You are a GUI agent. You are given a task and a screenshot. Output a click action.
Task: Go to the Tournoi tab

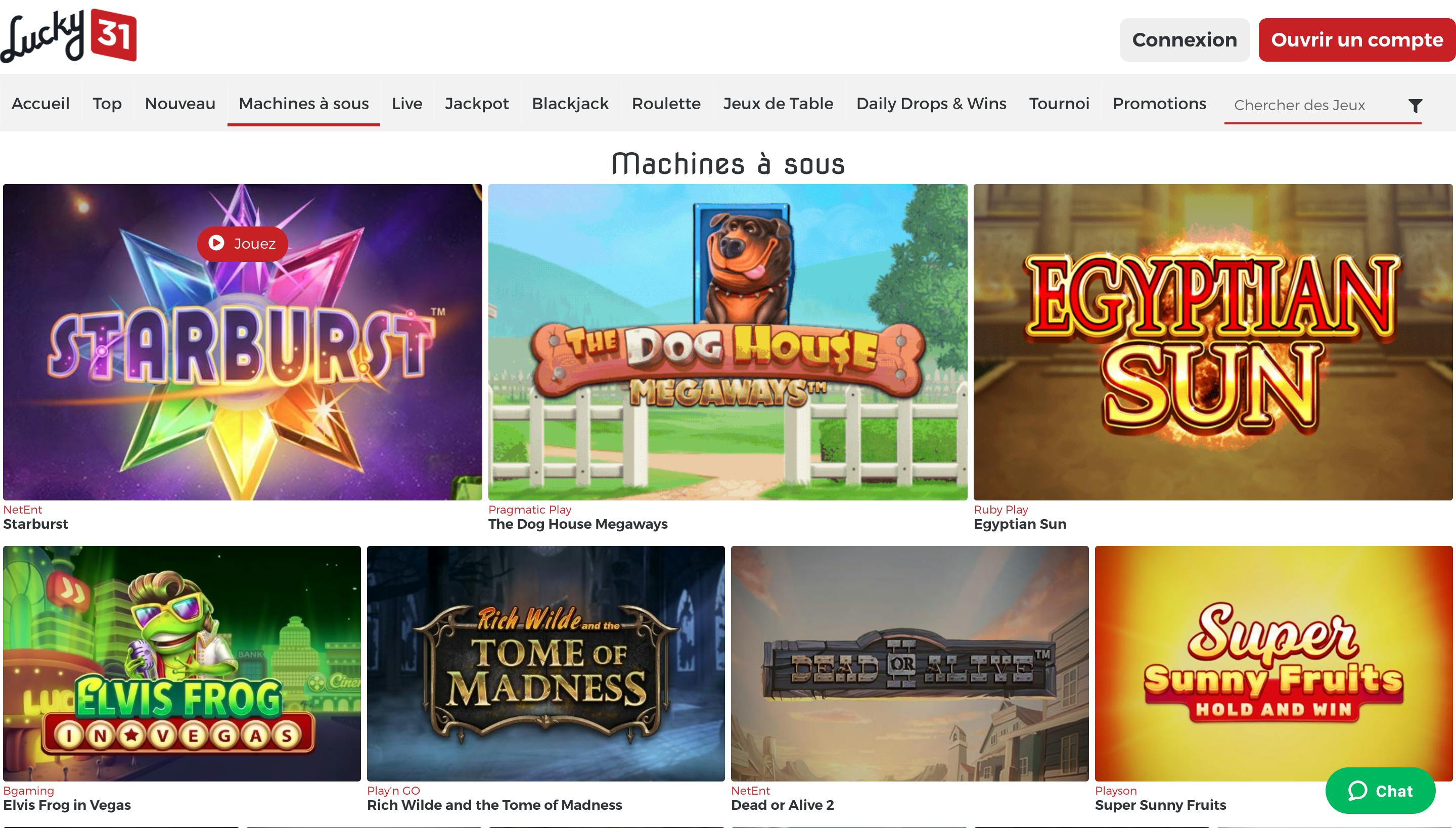point(1060,104)
